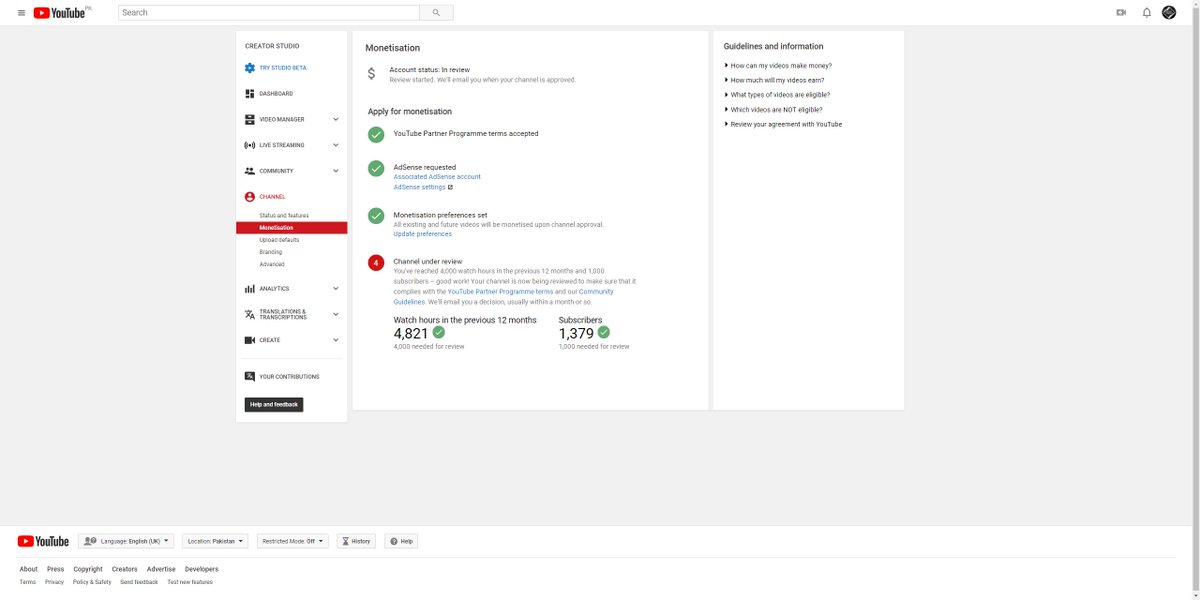
Task: Open Policy & Safety footer link
Action: click(92, 582)
